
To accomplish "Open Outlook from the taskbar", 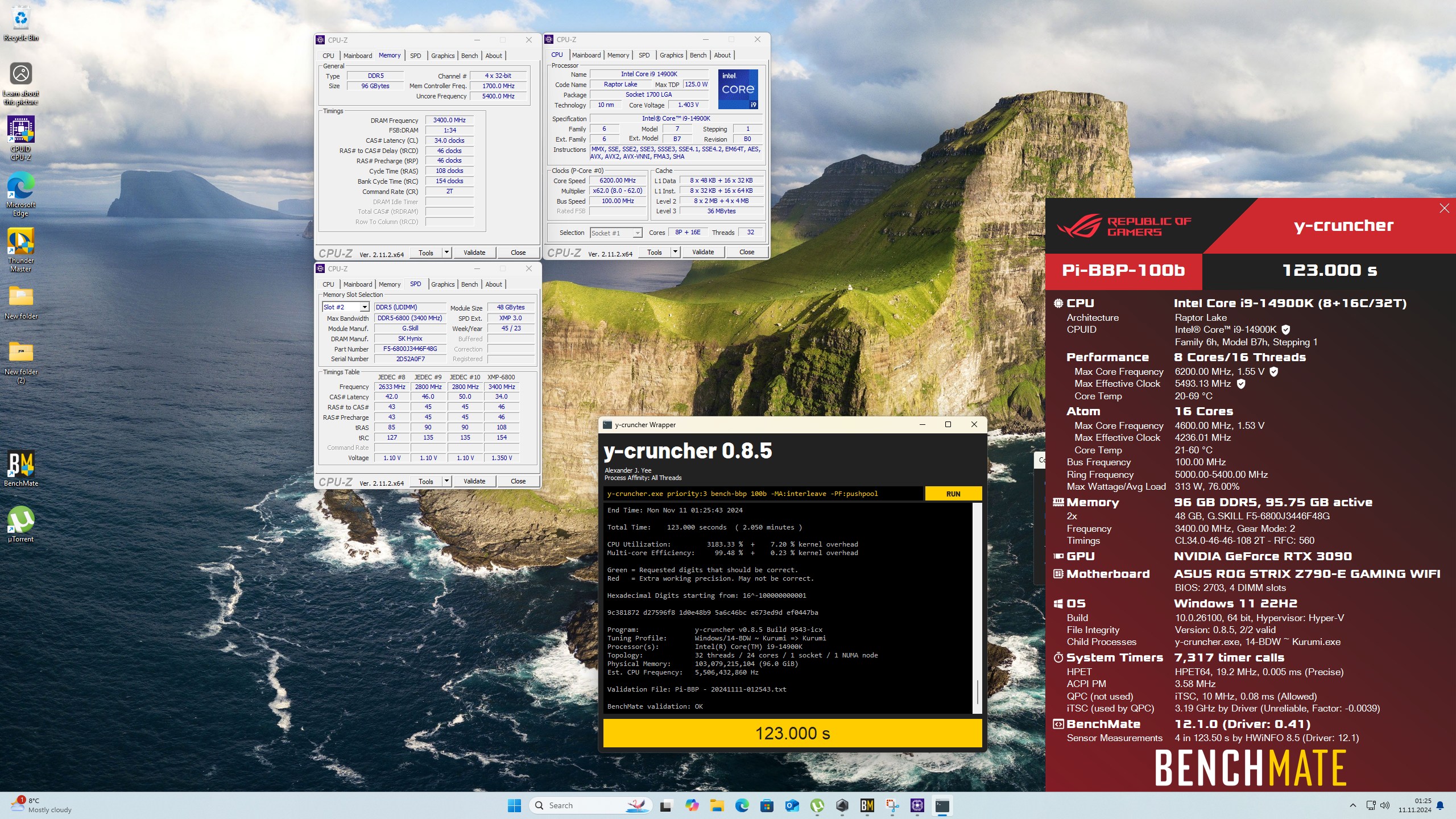I will (792, 805).
